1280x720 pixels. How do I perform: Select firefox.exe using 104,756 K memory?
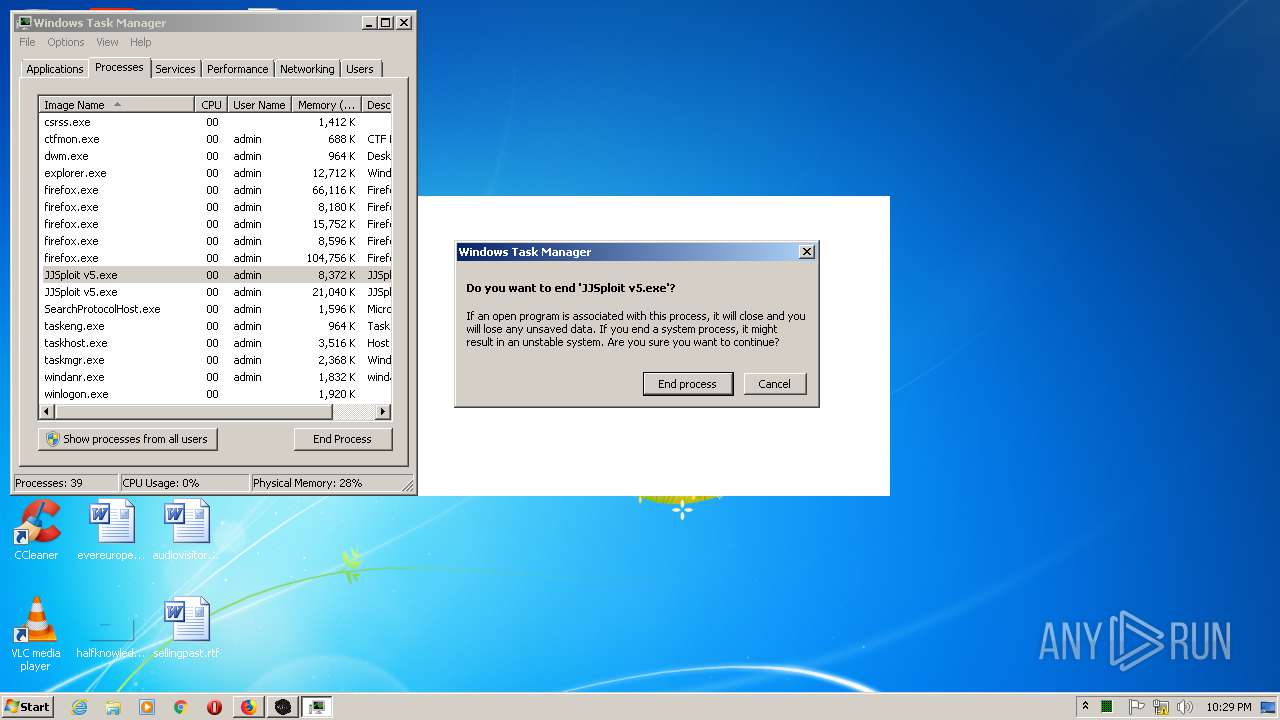tap(215, 258)
